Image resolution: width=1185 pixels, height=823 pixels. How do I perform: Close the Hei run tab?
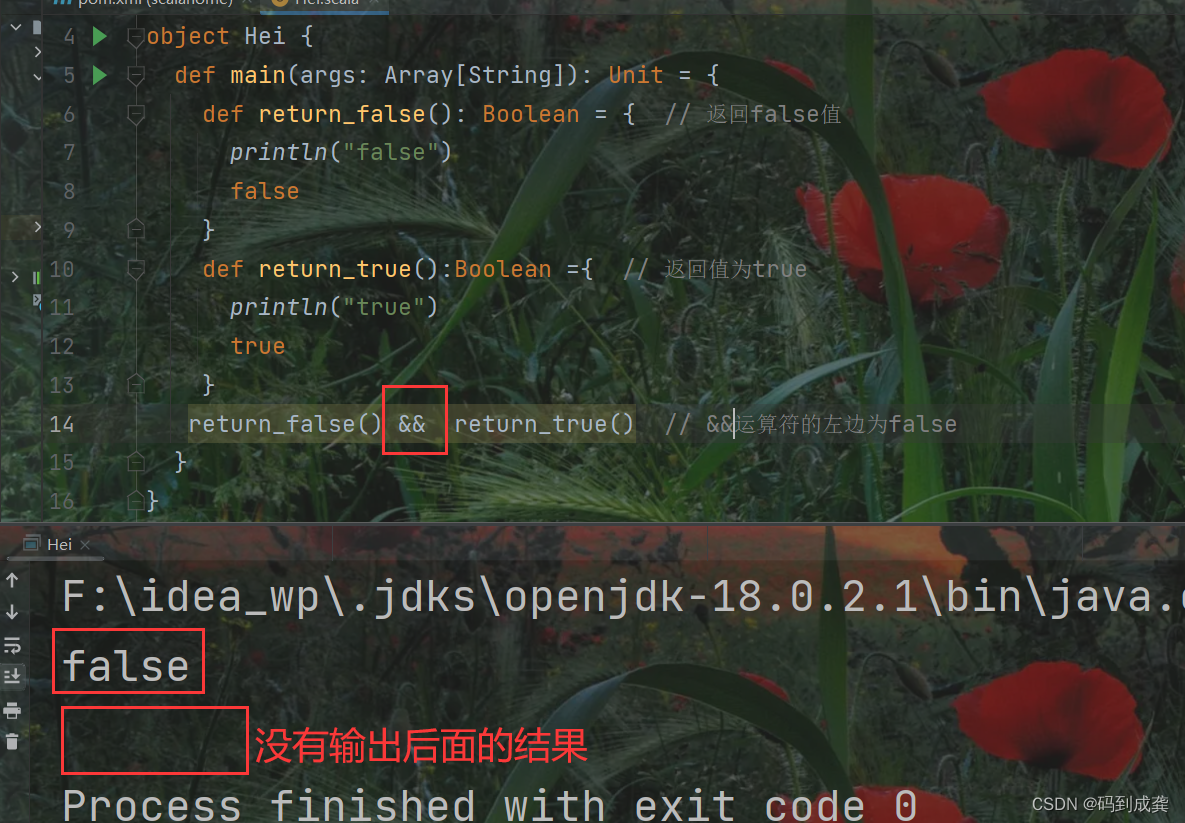85,544
